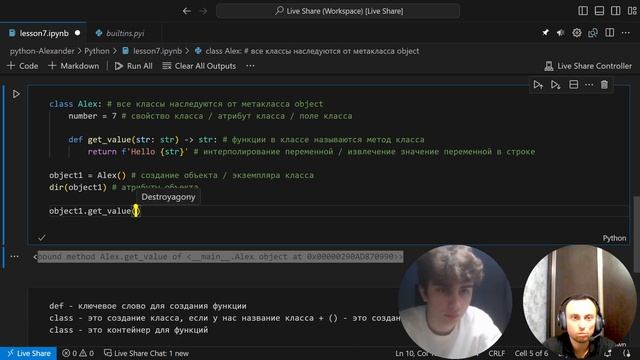Screen dimensions: 640x360
Task: Split the cell using cell toolbar icon
Action: click(x=573, y=85)
